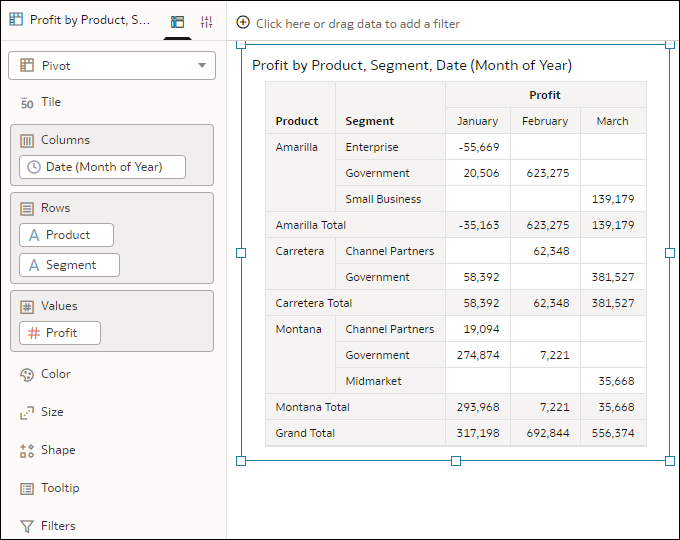This screenshot has width=680, height=540.
Task: Switch to the Properties sliders tab
Action: 207,21
